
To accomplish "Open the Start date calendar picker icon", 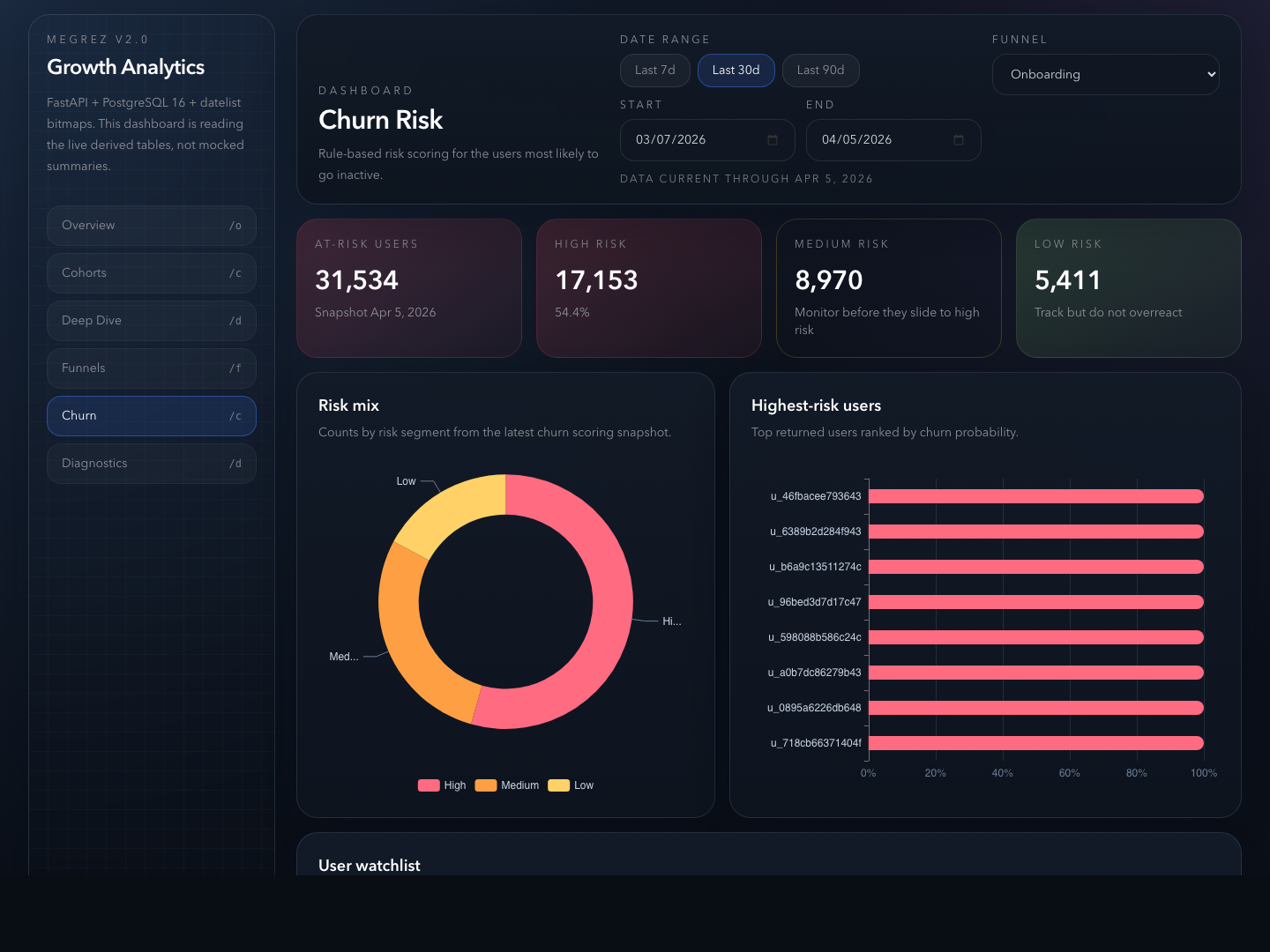I will (773, 140).
